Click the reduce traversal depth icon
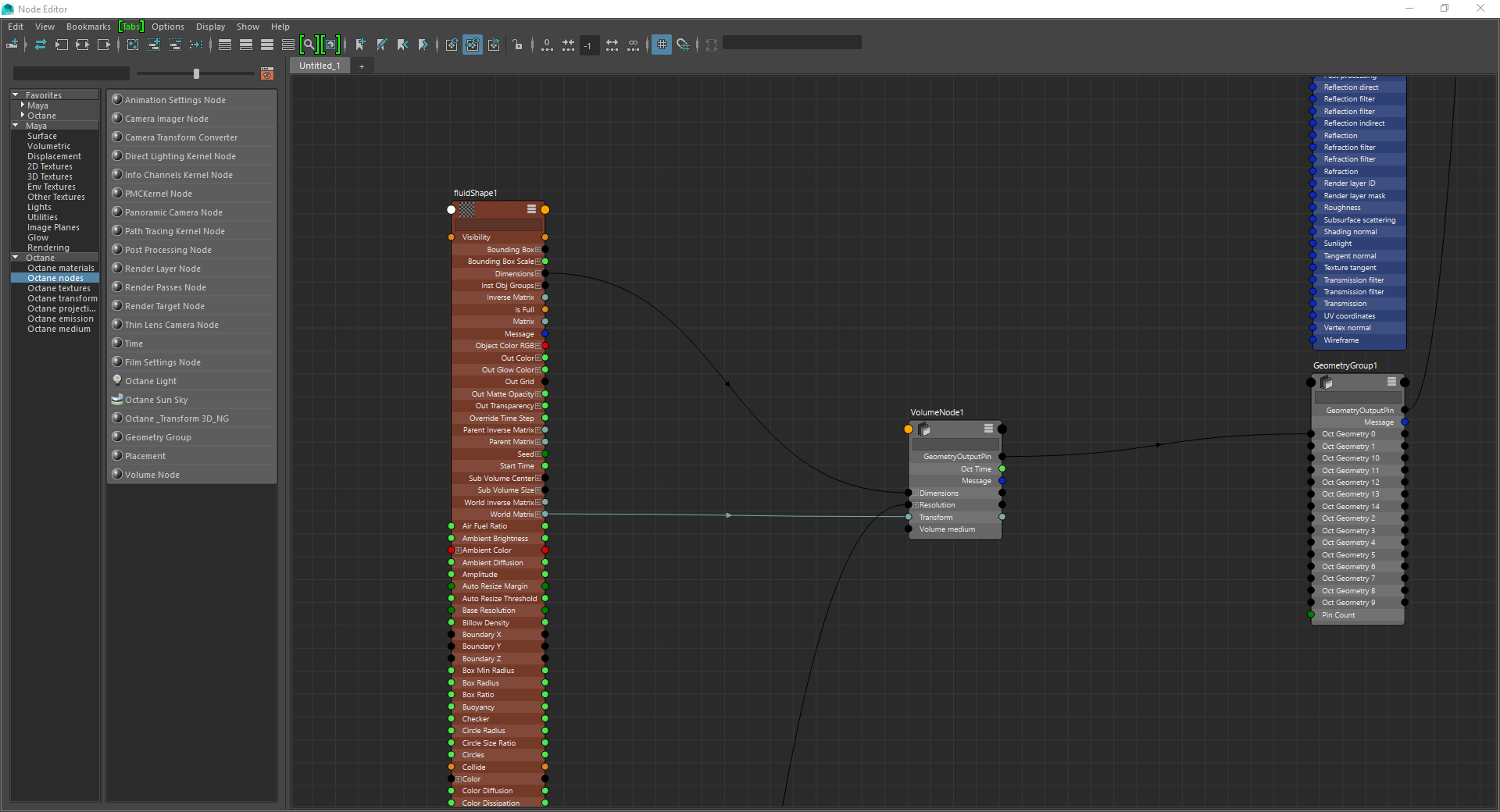 (x=568, y=45)
